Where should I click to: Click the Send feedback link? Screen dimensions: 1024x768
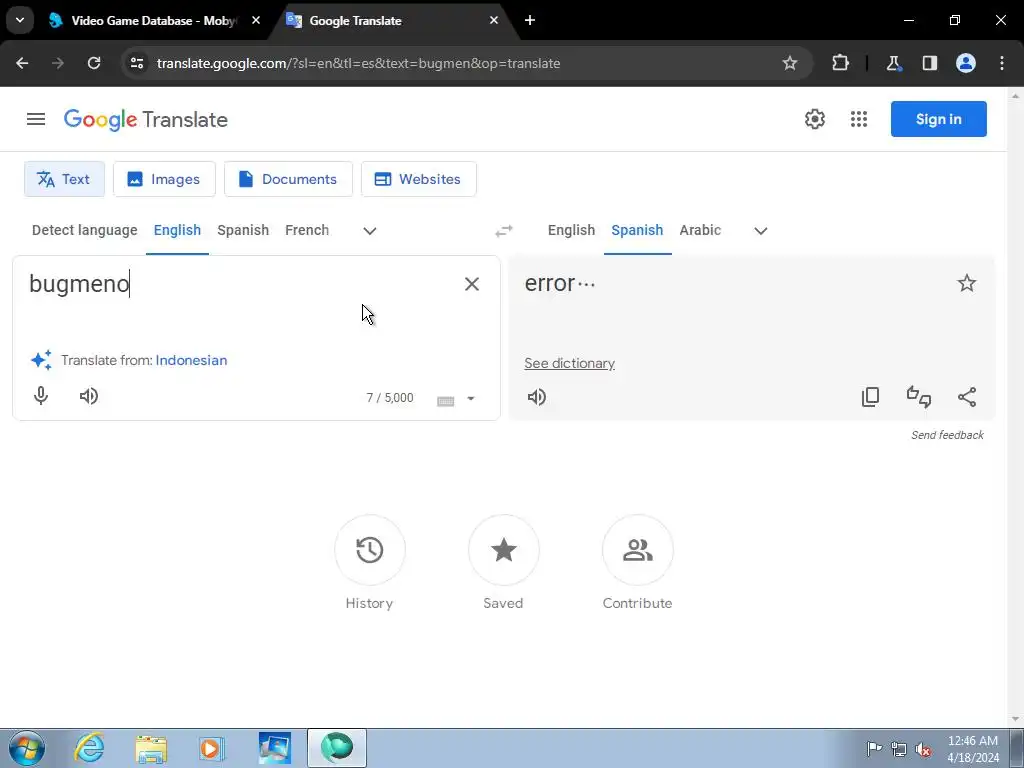(947, 435)
